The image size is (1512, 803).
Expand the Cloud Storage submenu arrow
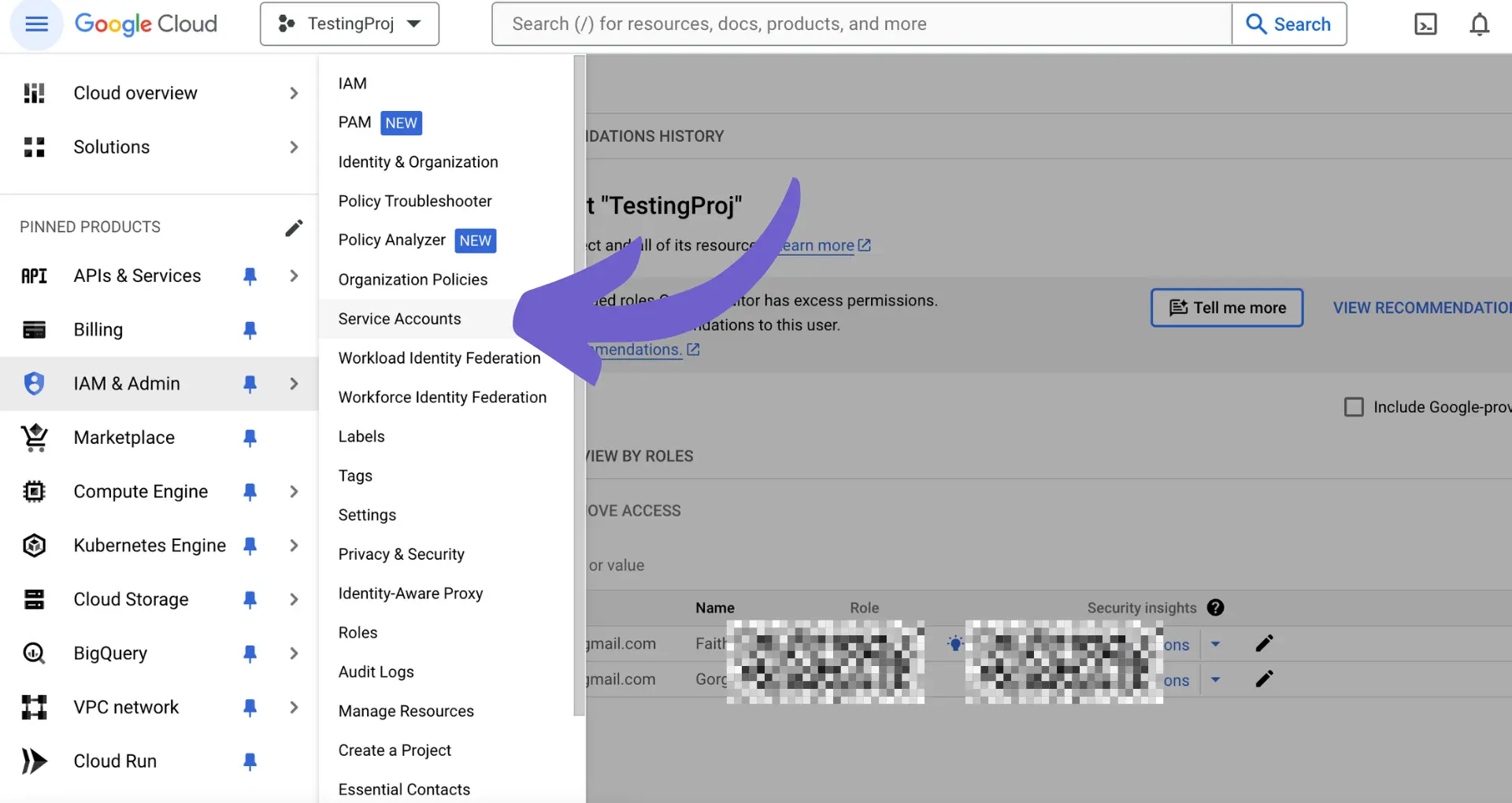[294, 599]
